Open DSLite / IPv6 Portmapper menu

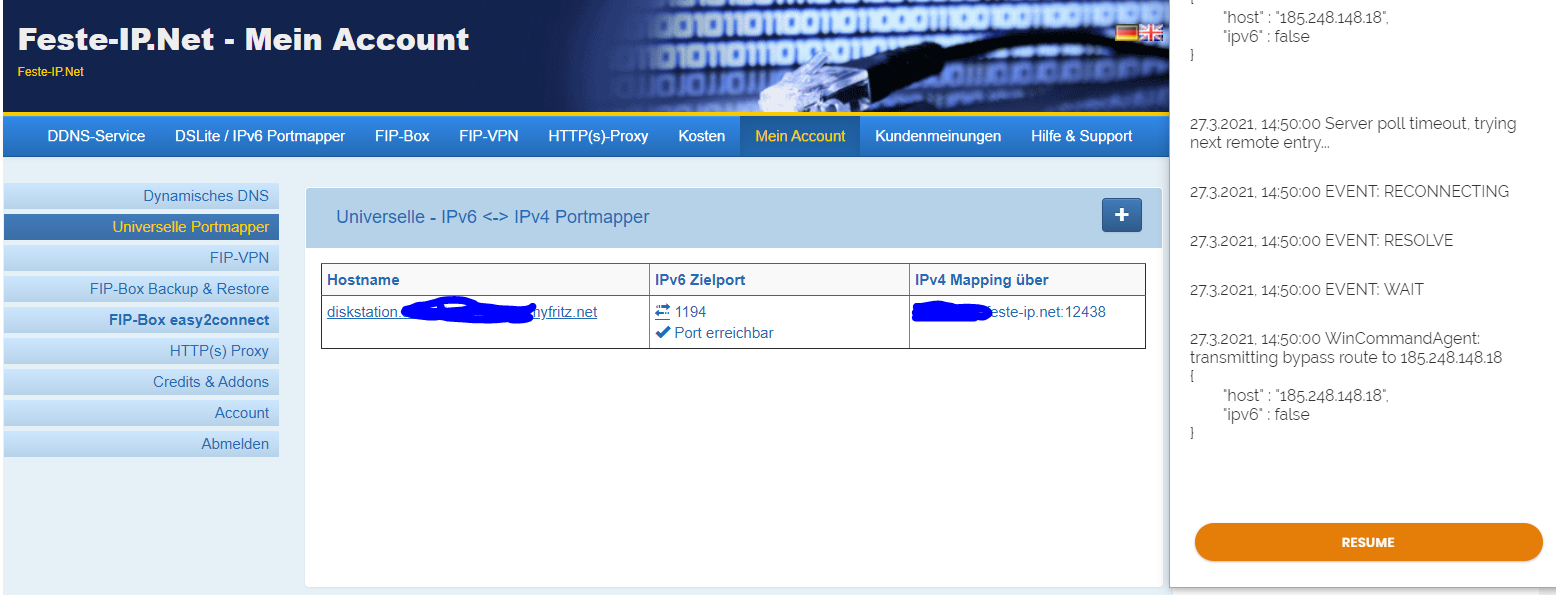pos(260,136)
